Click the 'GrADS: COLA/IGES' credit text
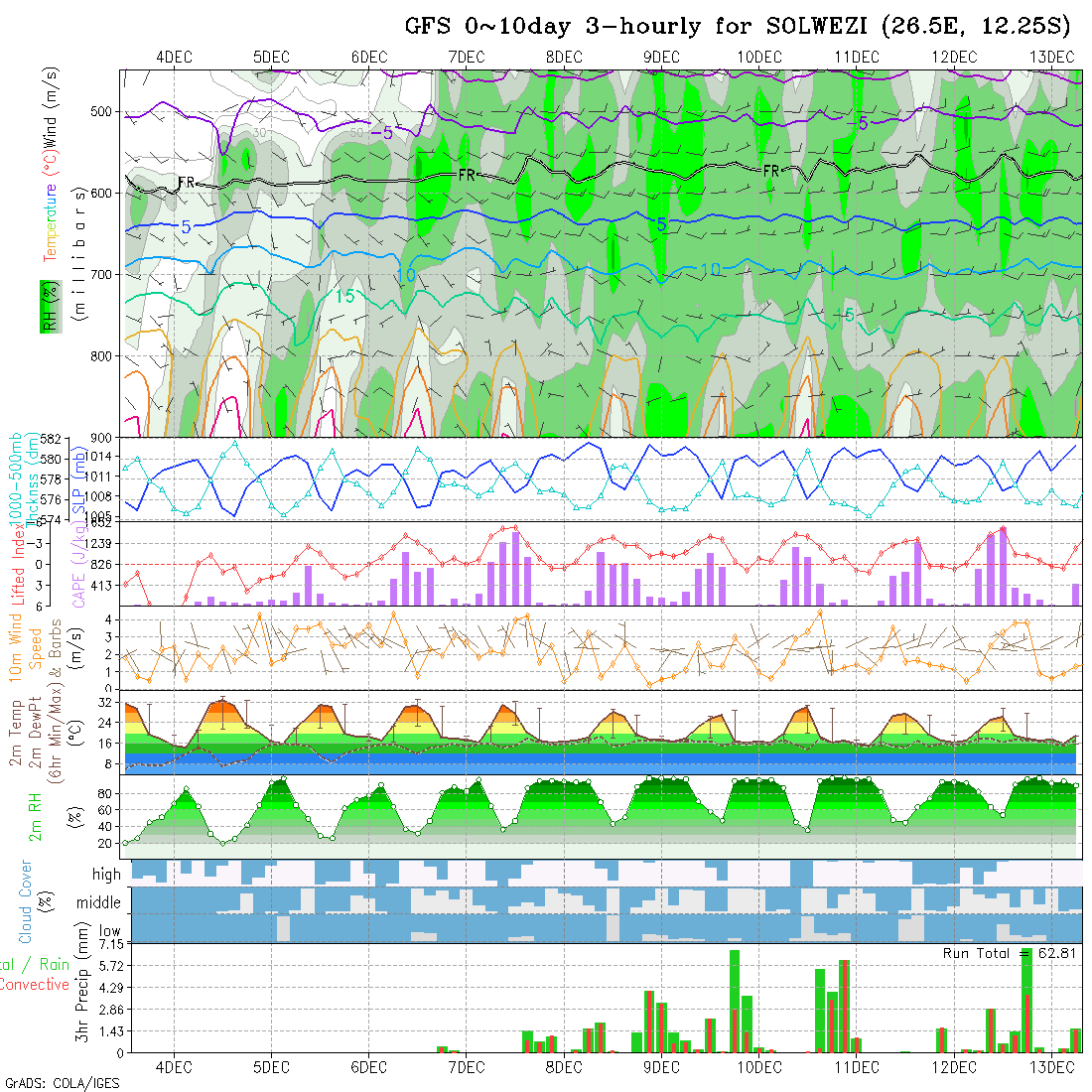This screenshot has height=1092, width=1092. pos(62,1083)
